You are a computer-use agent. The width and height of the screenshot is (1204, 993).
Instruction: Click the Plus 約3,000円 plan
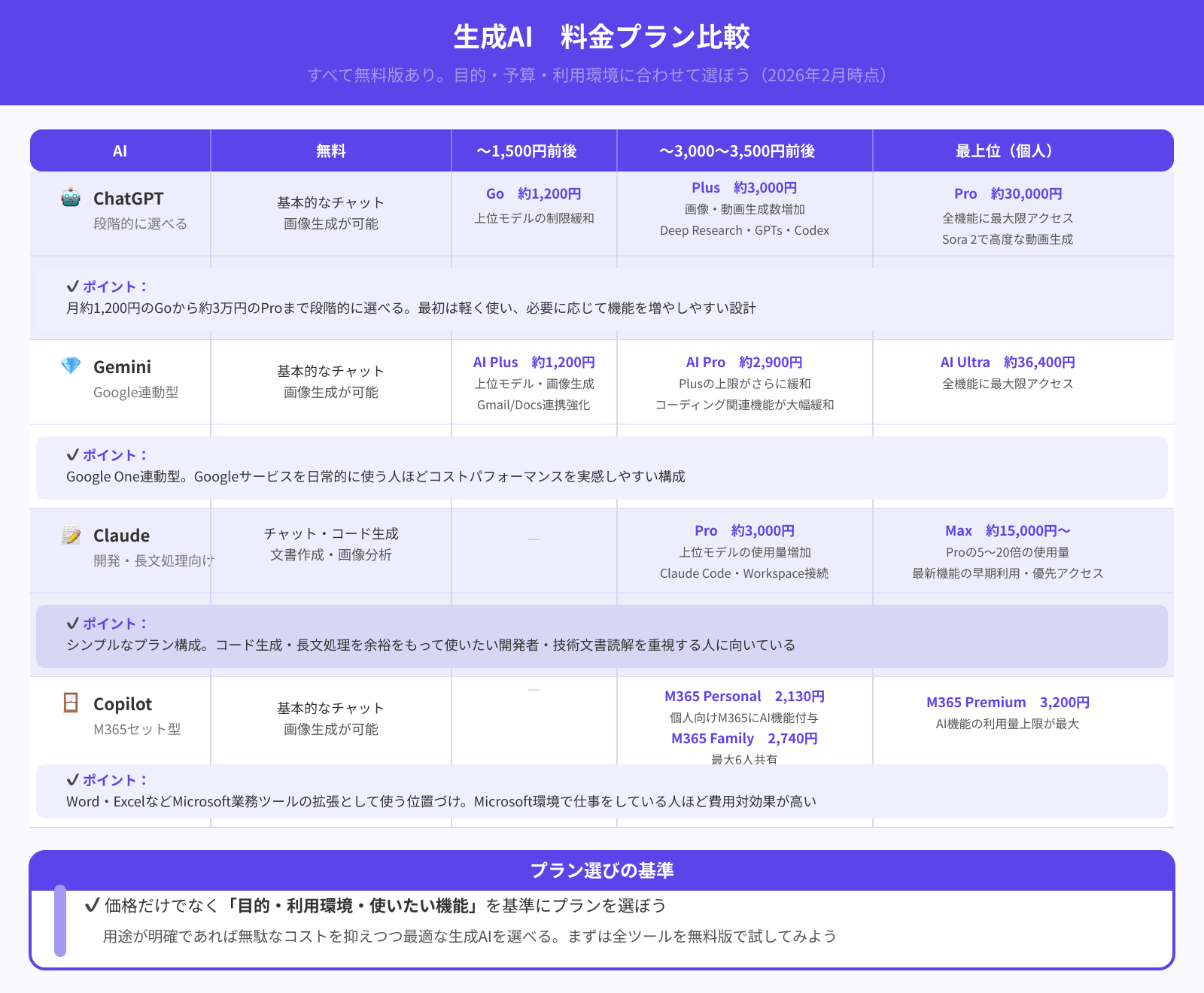tap(744, 188)
